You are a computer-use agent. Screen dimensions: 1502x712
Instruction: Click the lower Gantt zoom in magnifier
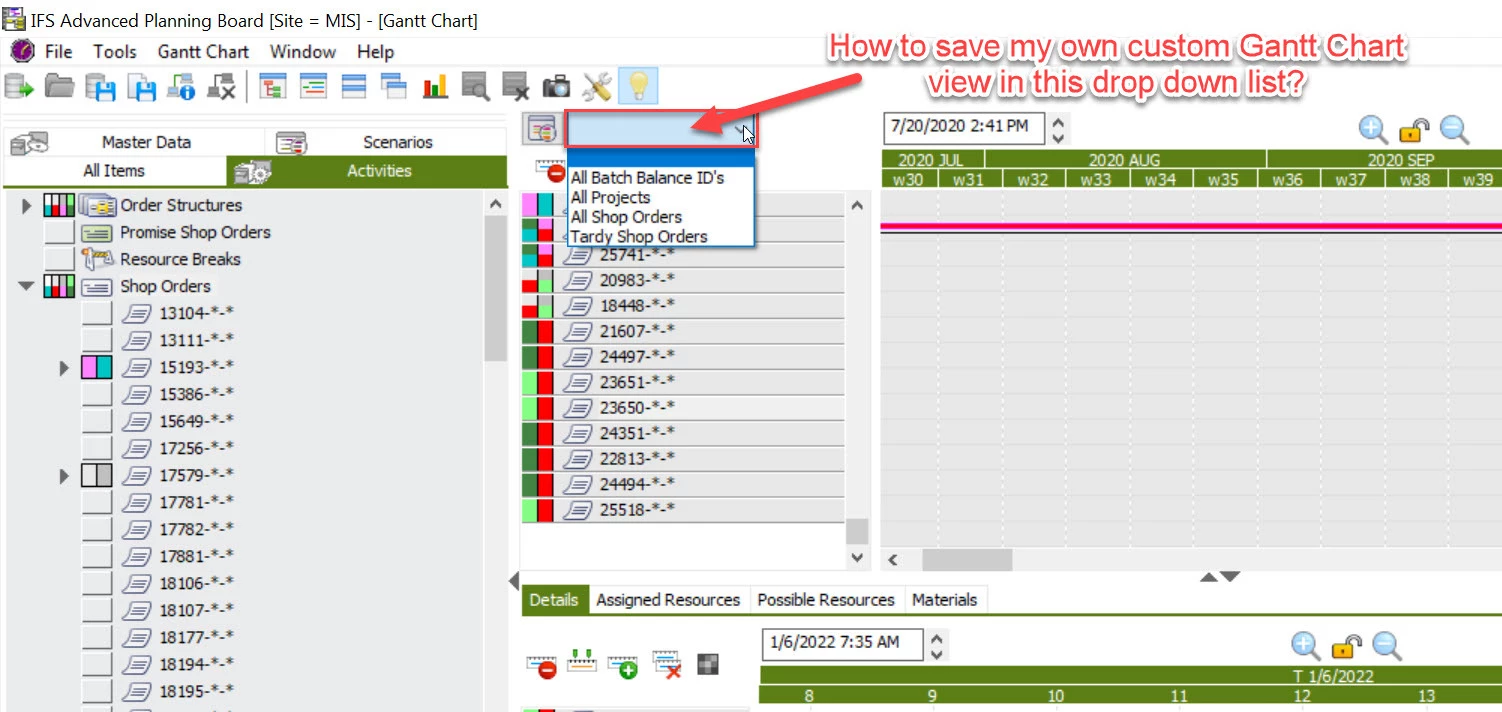pyautogui.click(x=1305, y=645)
